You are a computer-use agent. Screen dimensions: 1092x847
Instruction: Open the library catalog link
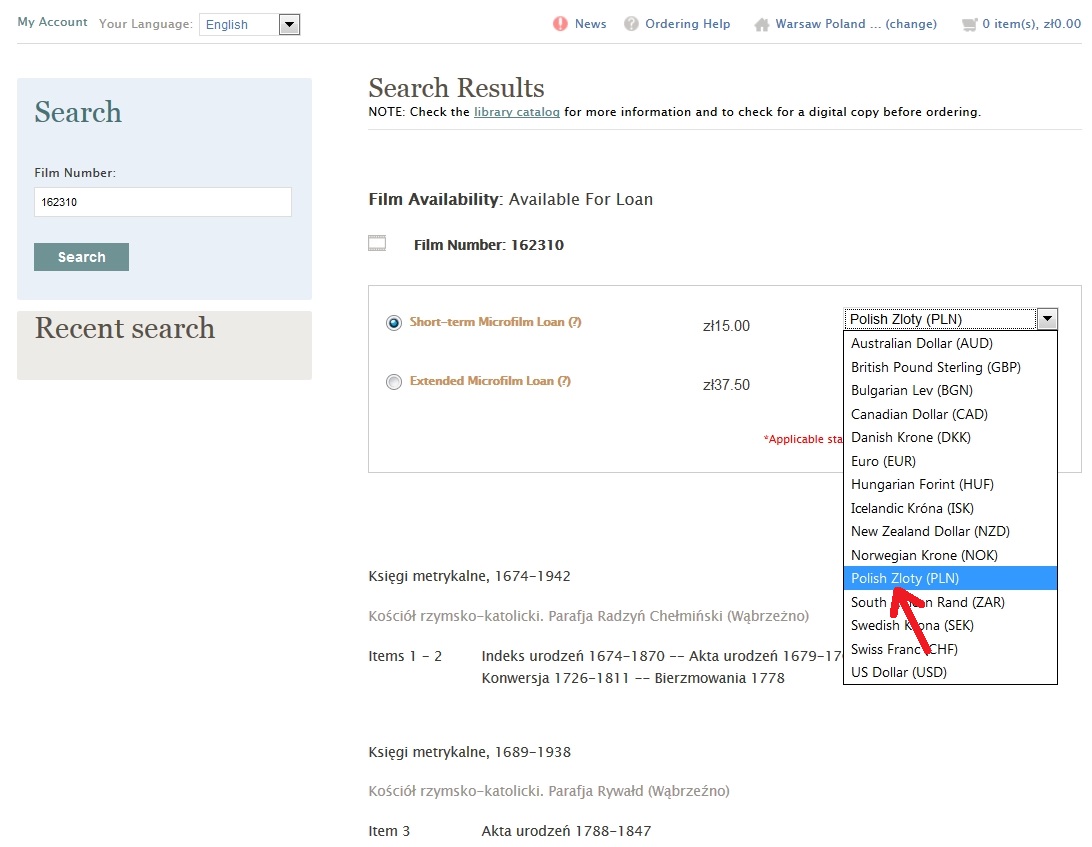[x=516, y=112]
